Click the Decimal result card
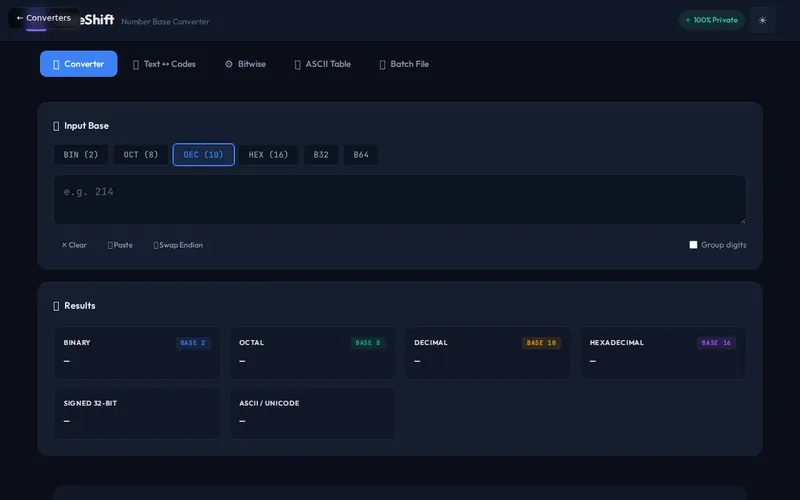The image size is (800, 500). coord(487,353)
